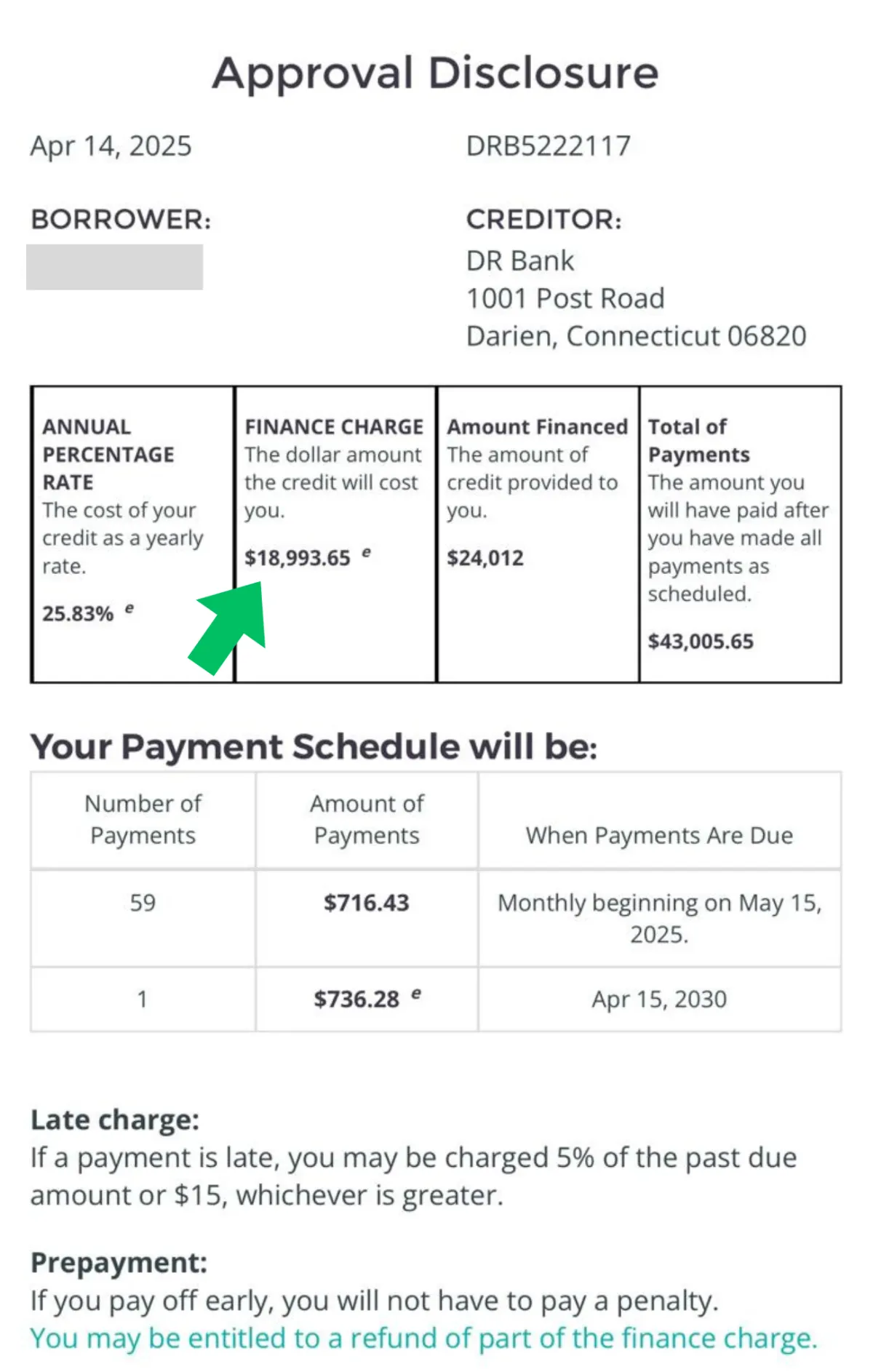Click the Apr 14, 2025 date

point(111,146)
